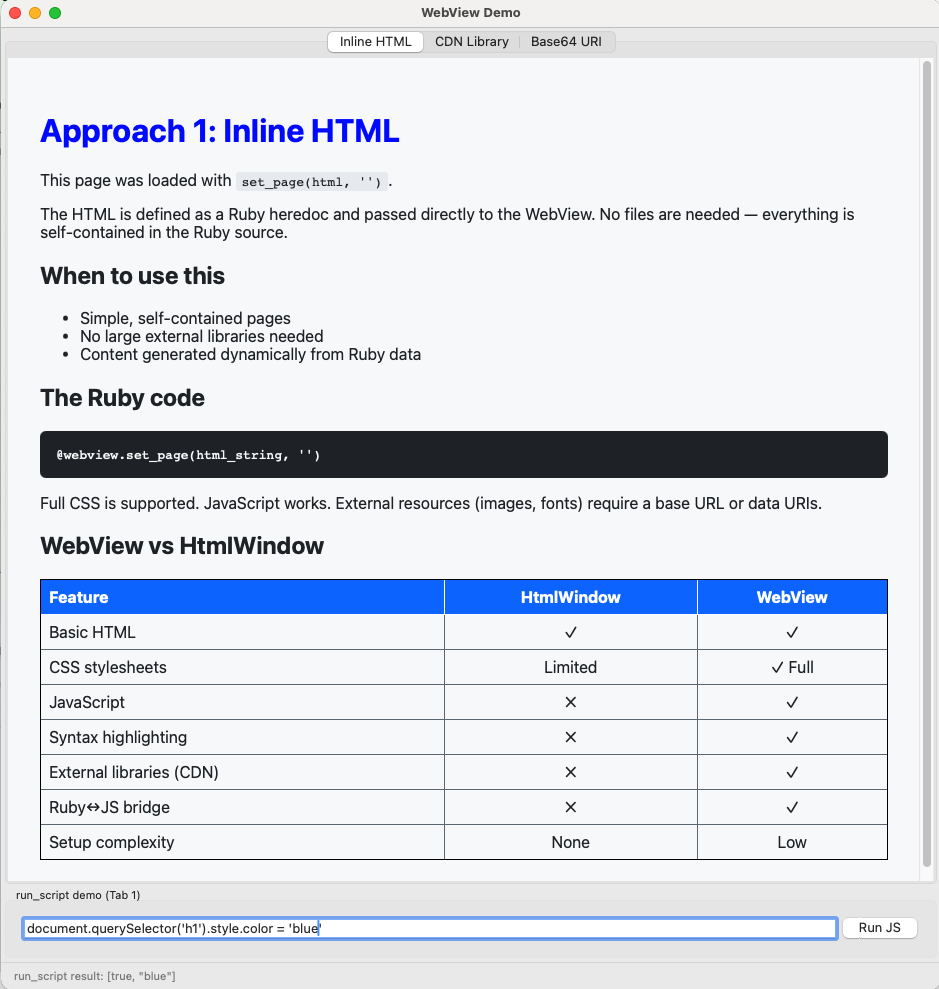Click the JavaScript command input field
Image resolution: width=939 pixels, height=989 pixels.
coord(430,928)
